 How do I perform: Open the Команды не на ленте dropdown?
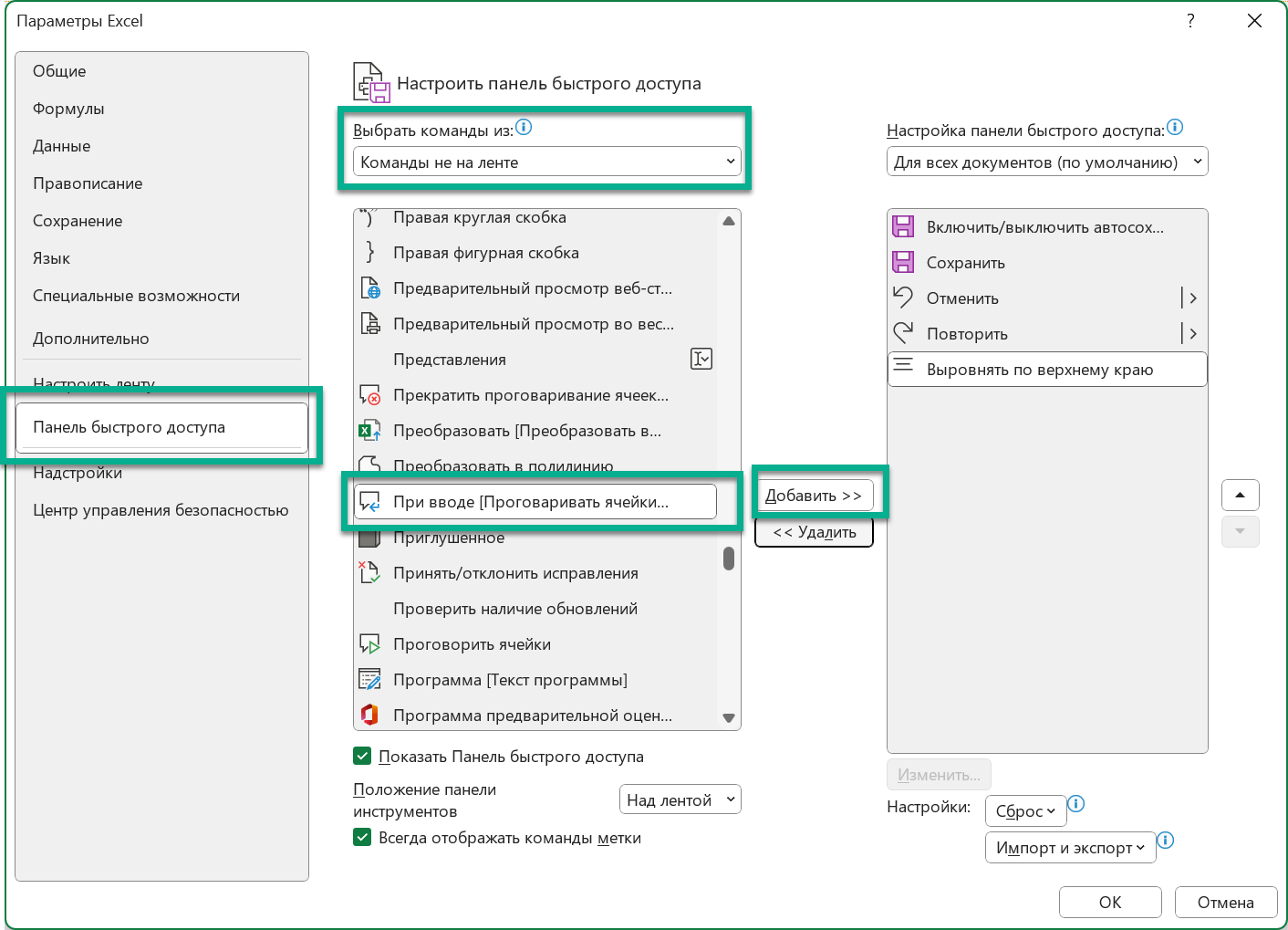(x=546, y=162)
